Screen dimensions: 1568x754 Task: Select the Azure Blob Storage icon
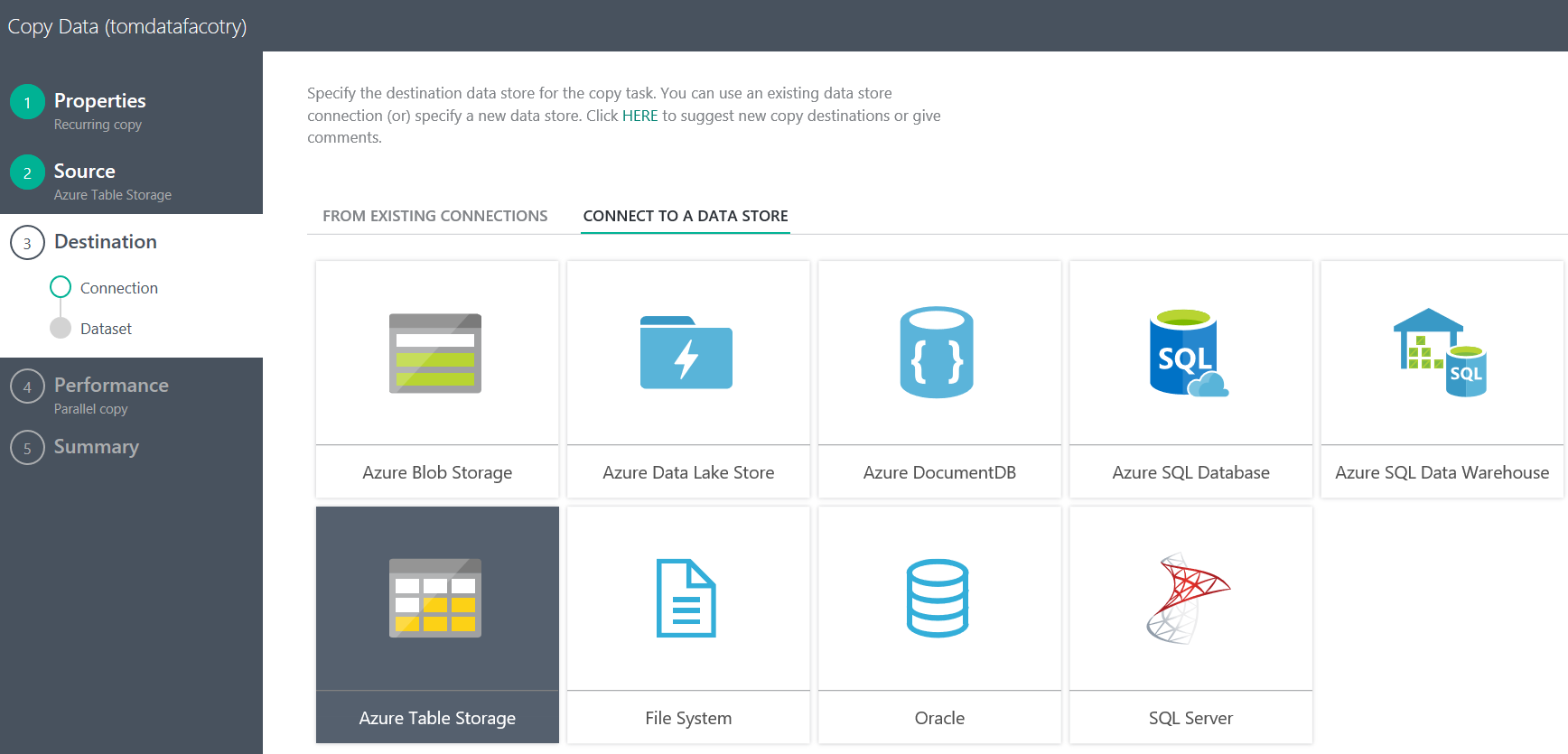click(x=435, y=353)
